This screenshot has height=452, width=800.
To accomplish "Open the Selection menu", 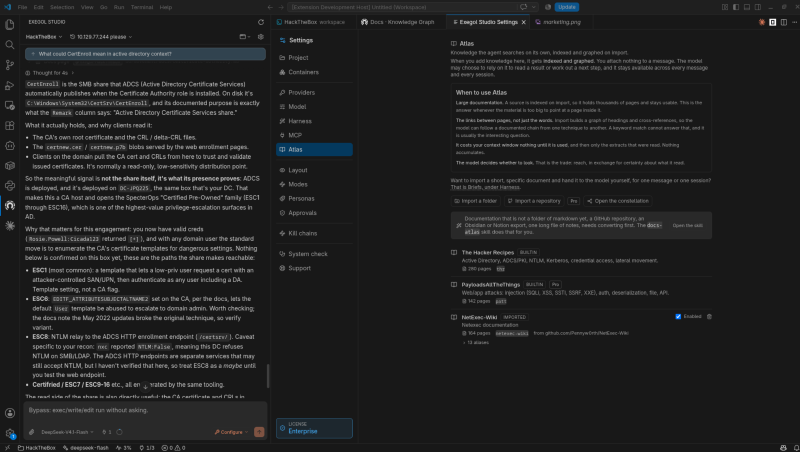I will tap(62, 7).
